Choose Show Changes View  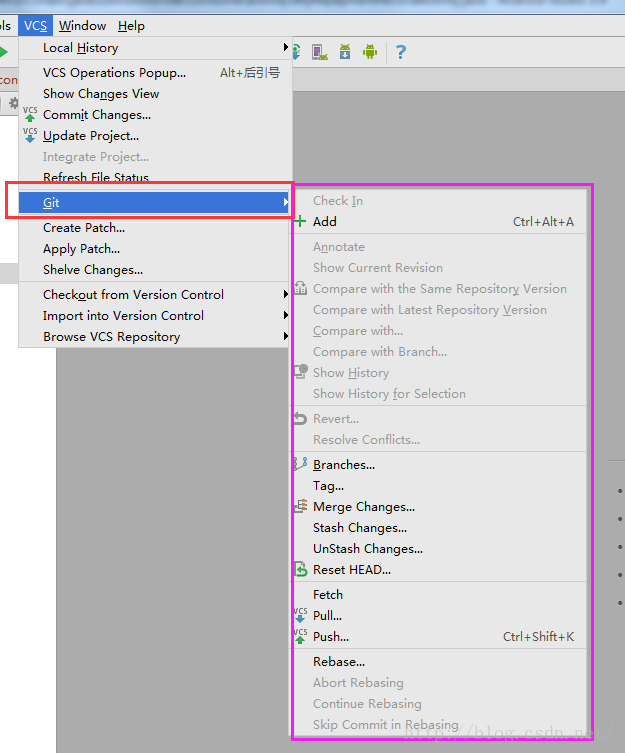pyautogui.click(x=155, y=94)
